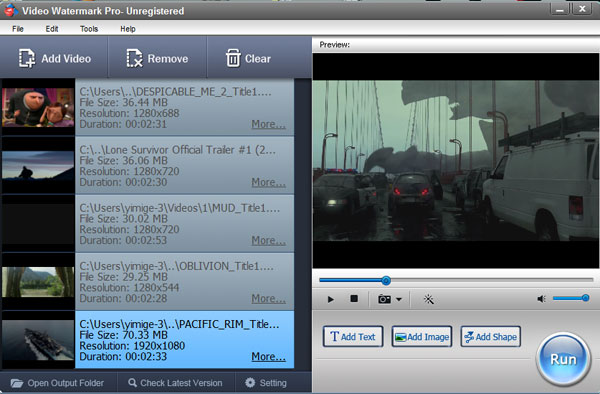Image resolution: width=600 pixels, height=394 pixels.
Task: Add a text watermark
Action: coord(353,337)
